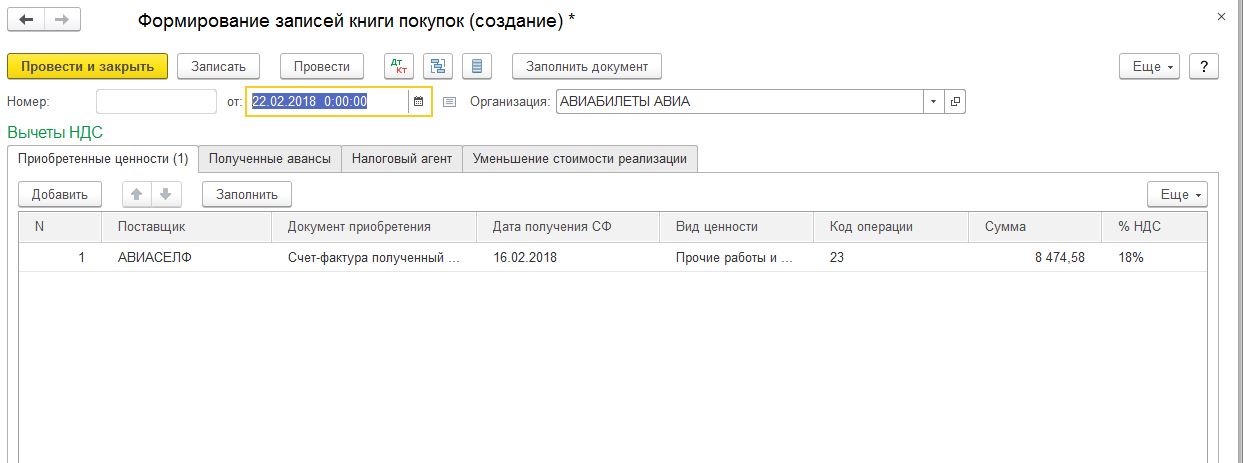Screen dimensions: 1243x463
Task: Switch to the Полученные авансы tab
Action: point(269,158)
